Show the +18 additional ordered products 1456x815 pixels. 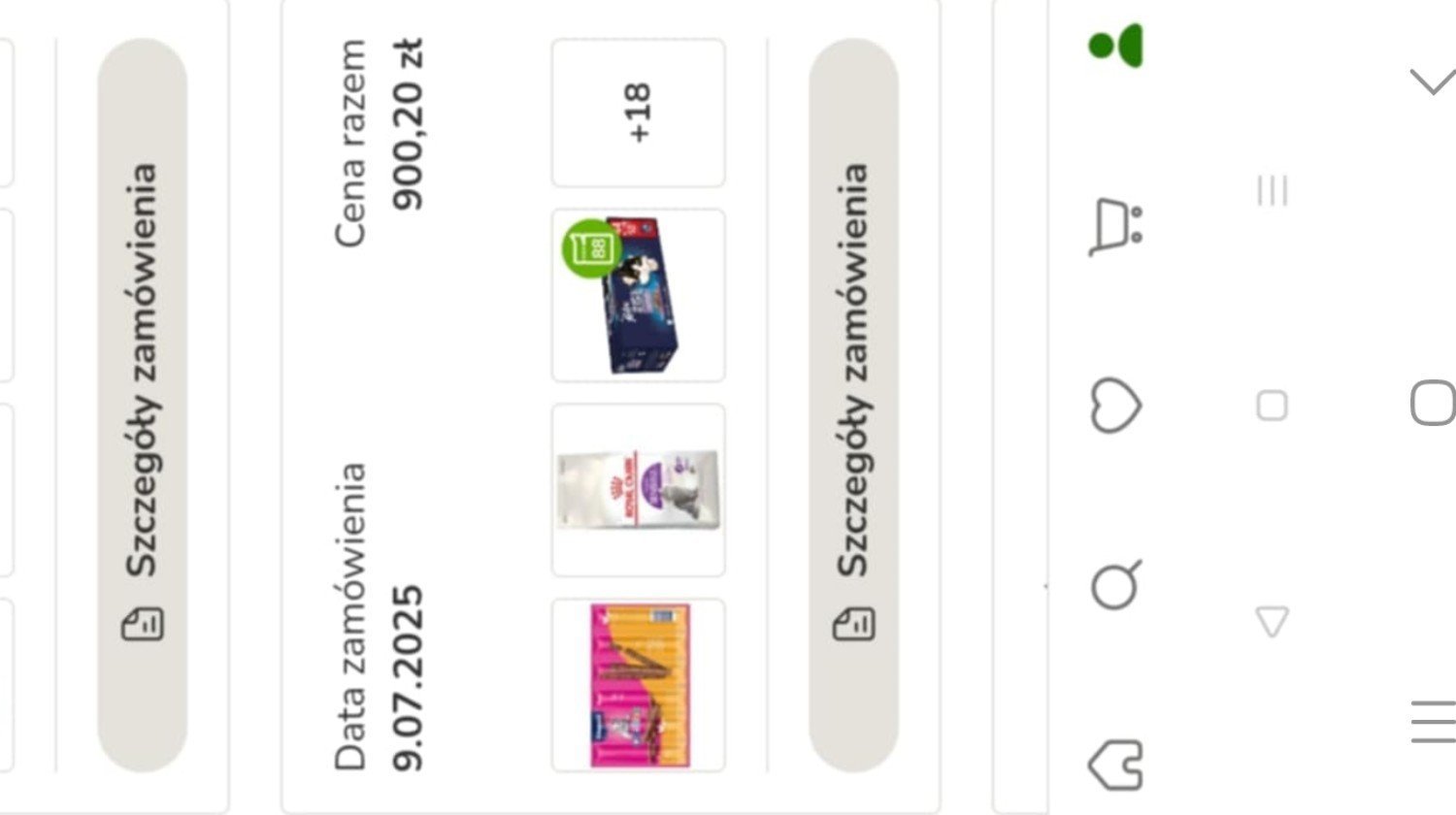coord(638,113)
